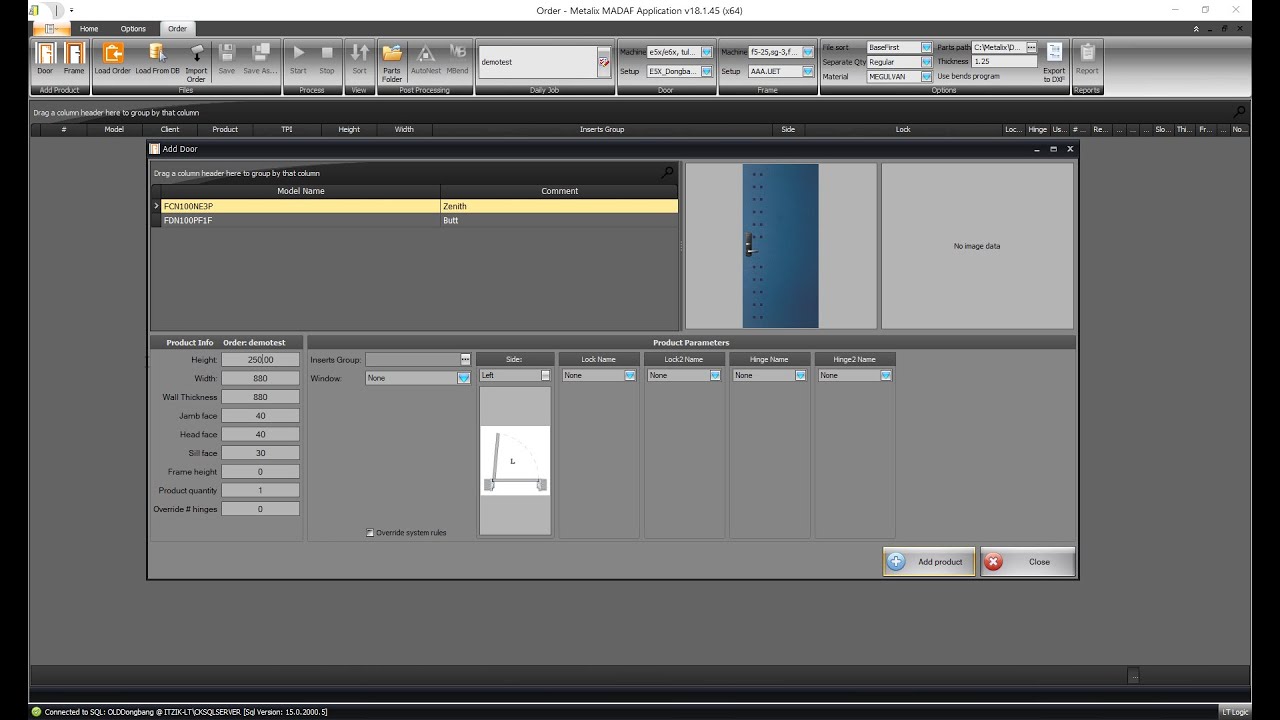Click the AutoNest post-processing icon
The height and width of the screenshot is (720, 1280).
[426, 53]
